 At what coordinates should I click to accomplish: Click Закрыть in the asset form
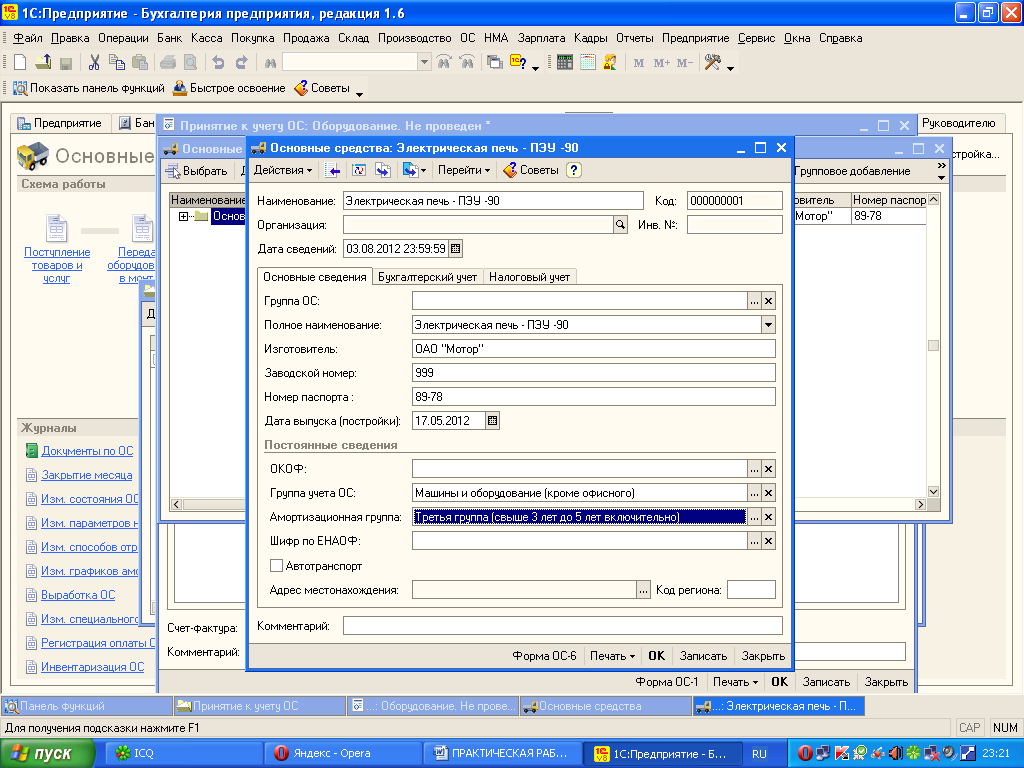[763, 656]
